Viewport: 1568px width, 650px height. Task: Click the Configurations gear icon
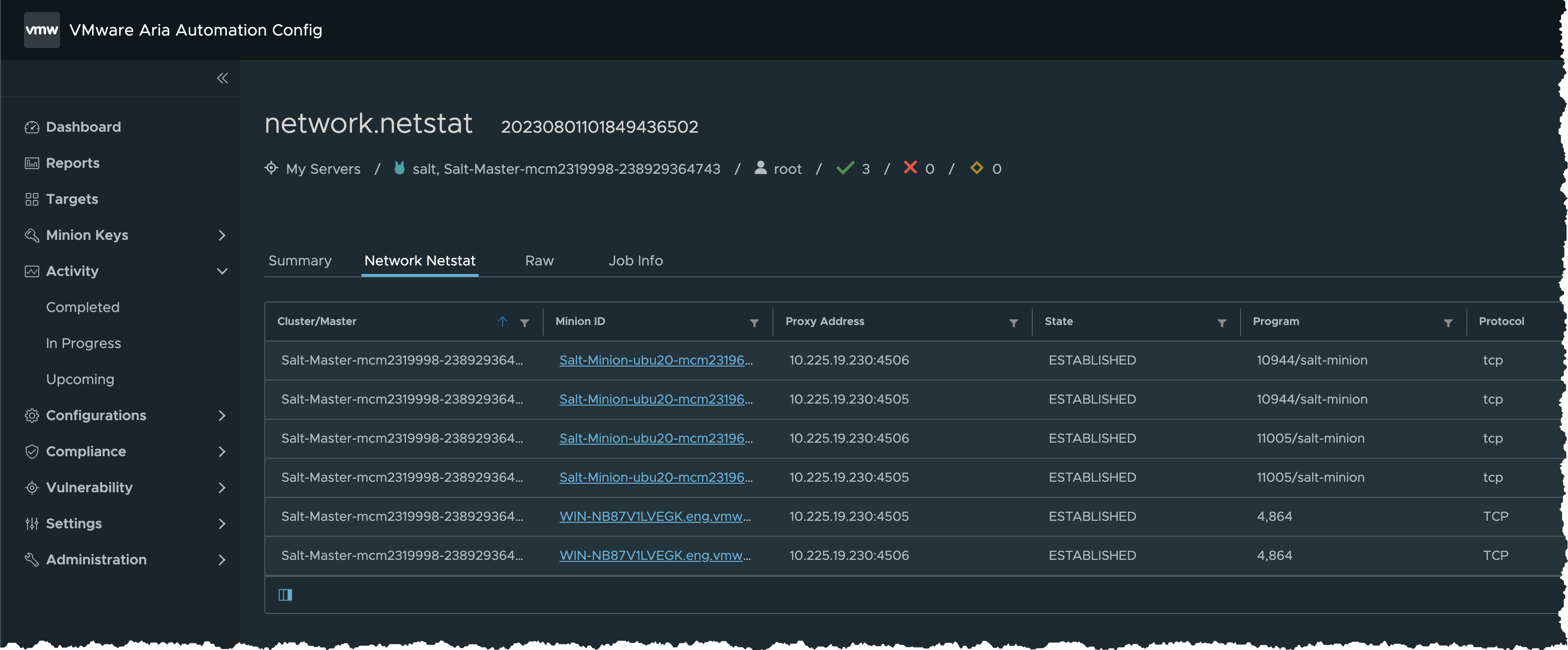coord(32,415)
